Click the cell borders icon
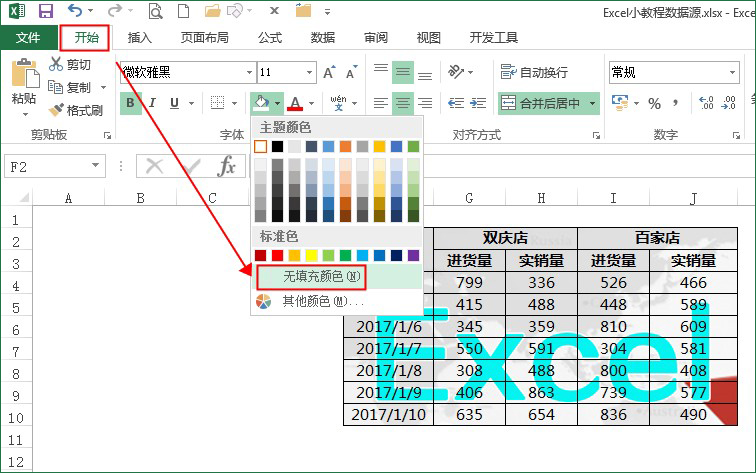Image resolution: width=756 pixels, height=473 pixels. point(217,103)
